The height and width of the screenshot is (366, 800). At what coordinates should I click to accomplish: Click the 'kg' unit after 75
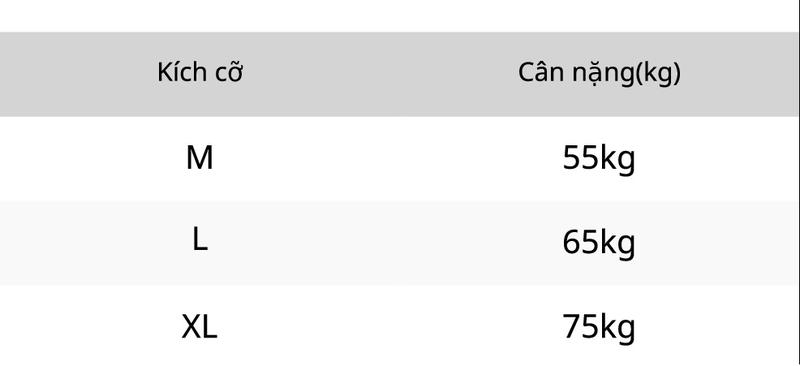pyautogui.click(x=617, y=328)
